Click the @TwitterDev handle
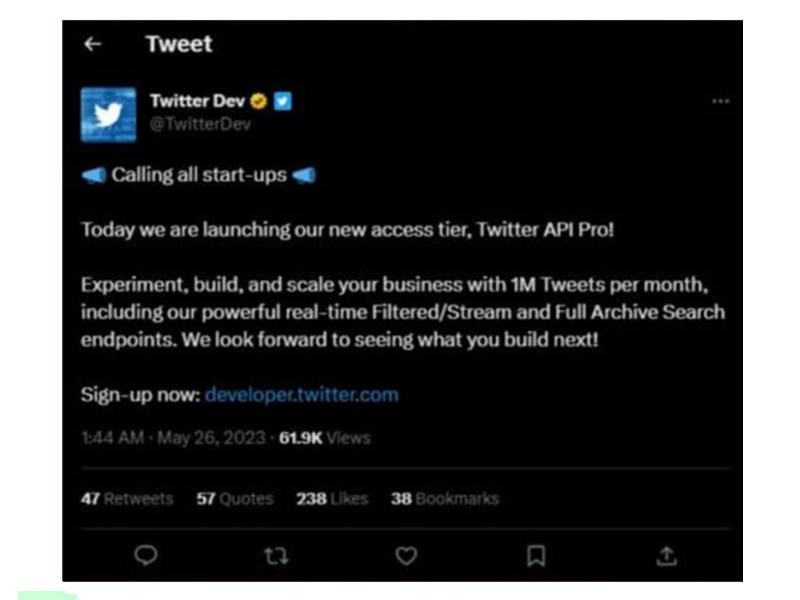Viewport: 800px width, 600px height. (x=200, y=125)
